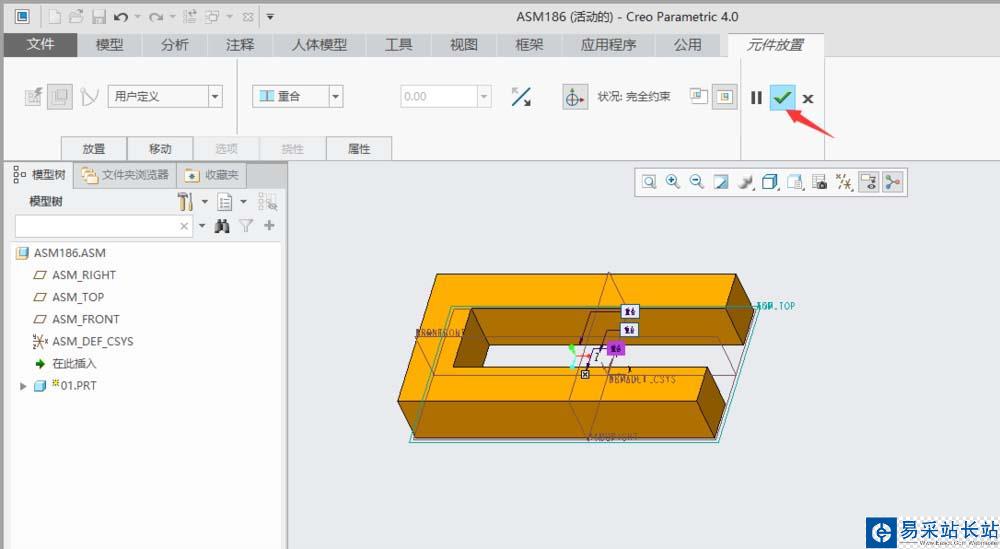Viewport: 1000px width, 549px height.
Task: Click the Repaint screen icon
Action: click(721, 182)
